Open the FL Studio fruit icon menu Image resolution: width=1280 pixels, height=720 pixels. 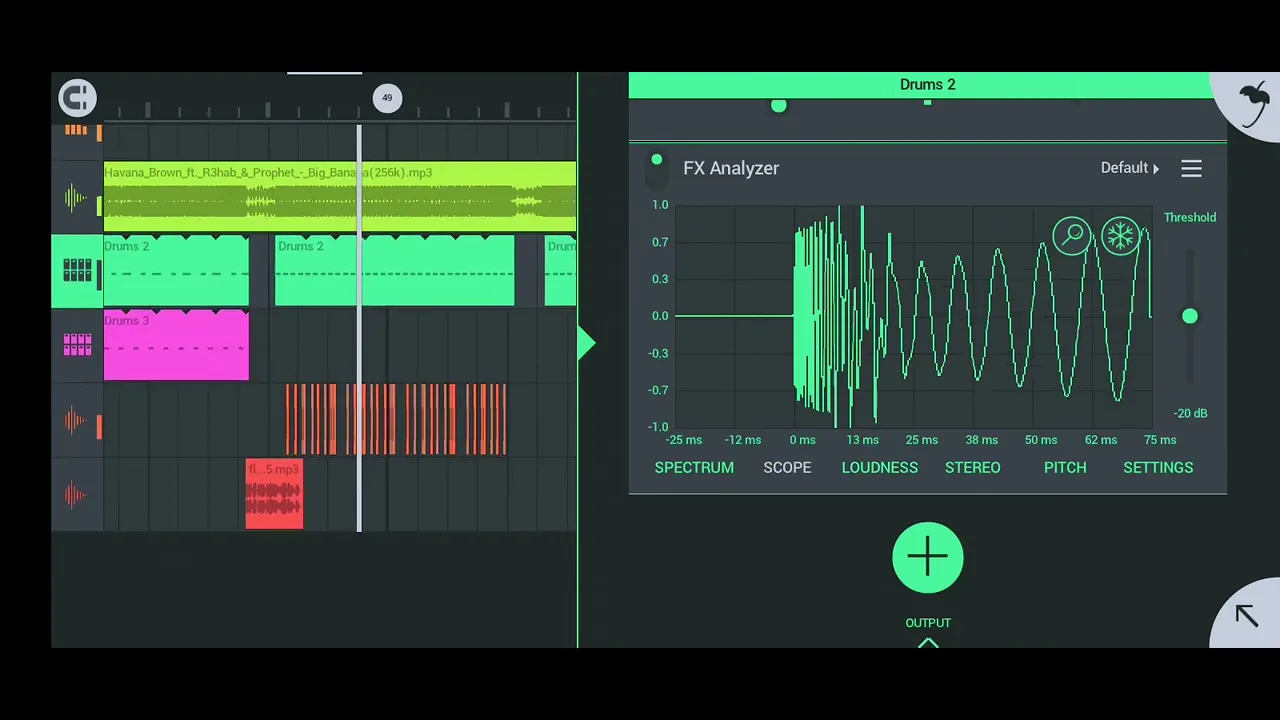[1253, 103]
